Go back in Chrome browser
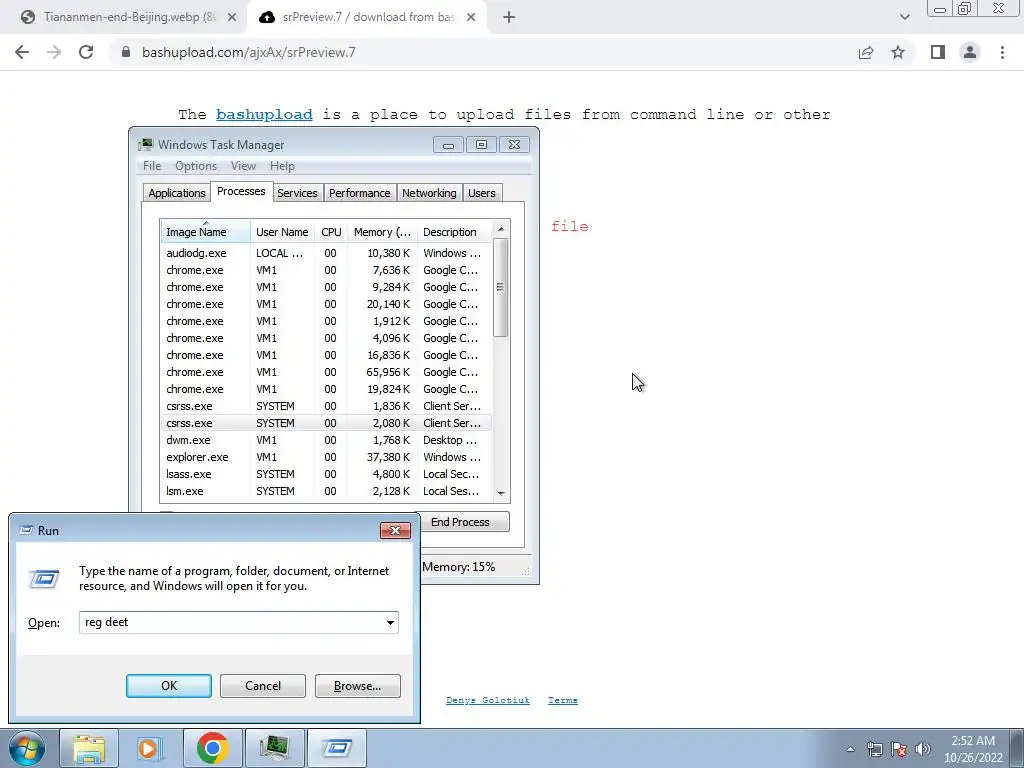 pyautogui.click(x=22, y=52)
